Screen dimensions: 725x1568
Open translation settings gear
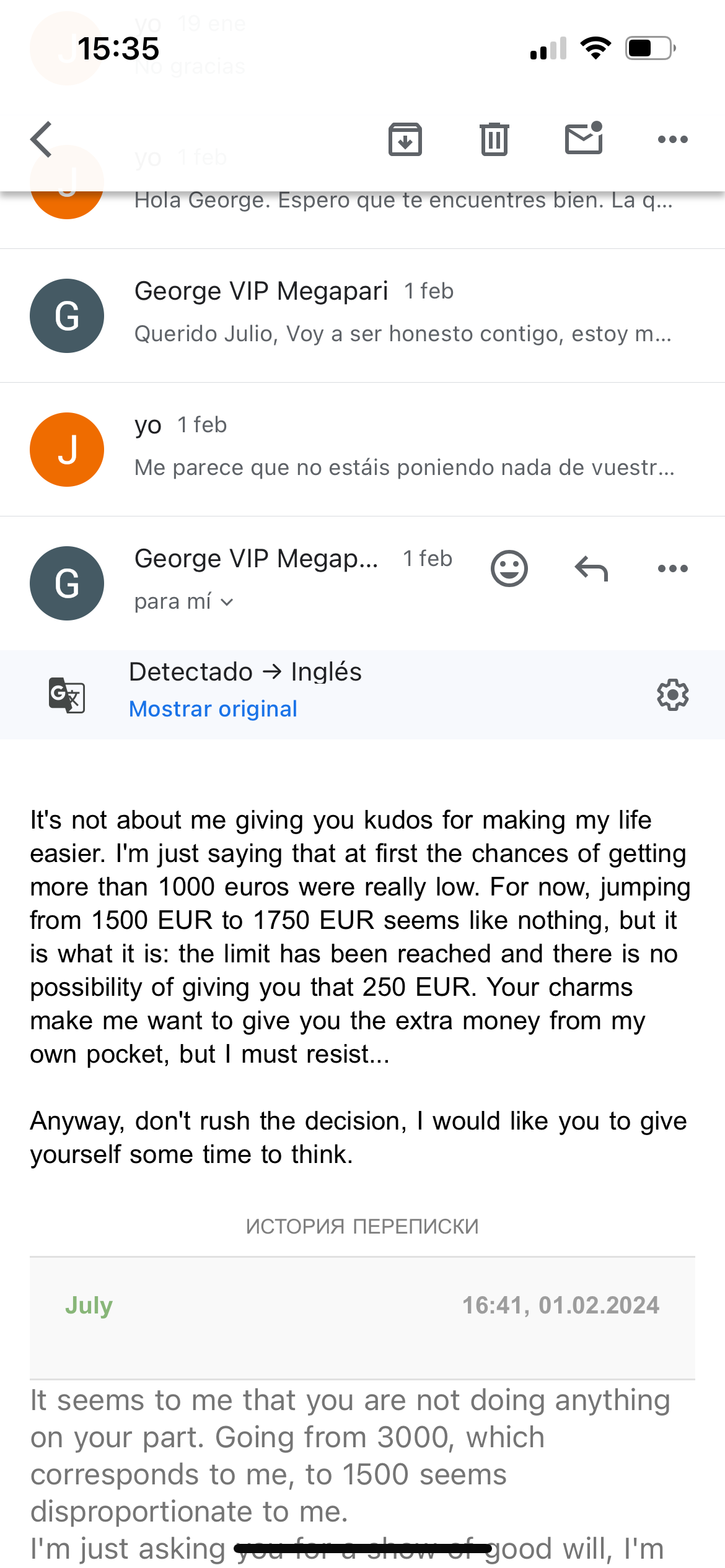(672, 695)
